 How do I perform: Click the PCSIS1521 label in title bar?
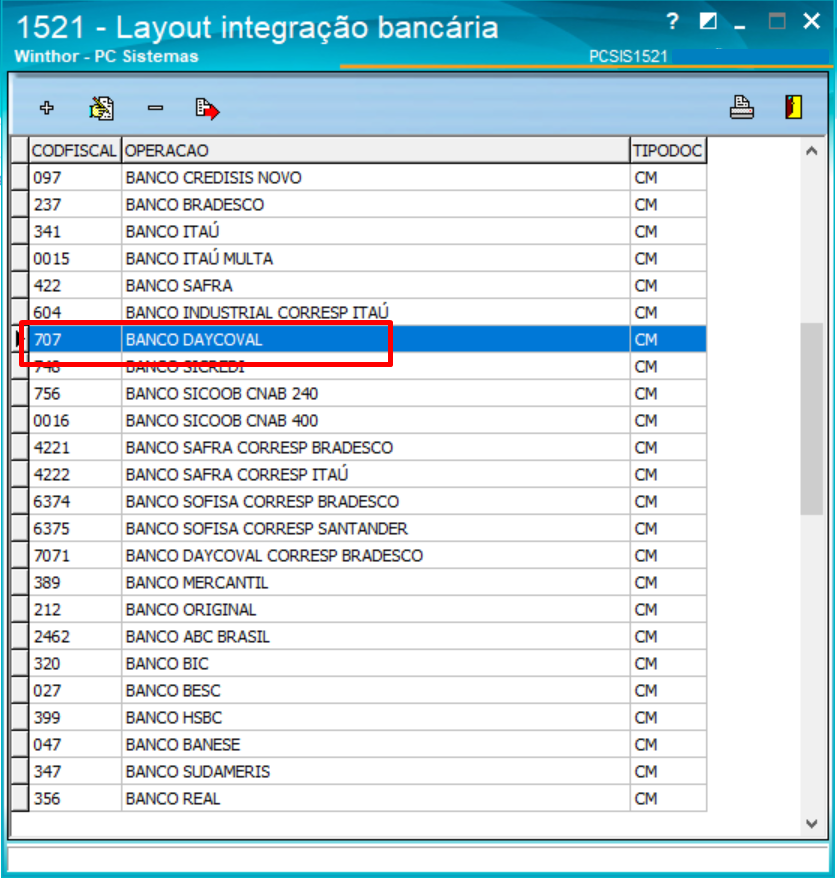click(x=628, y=56)
